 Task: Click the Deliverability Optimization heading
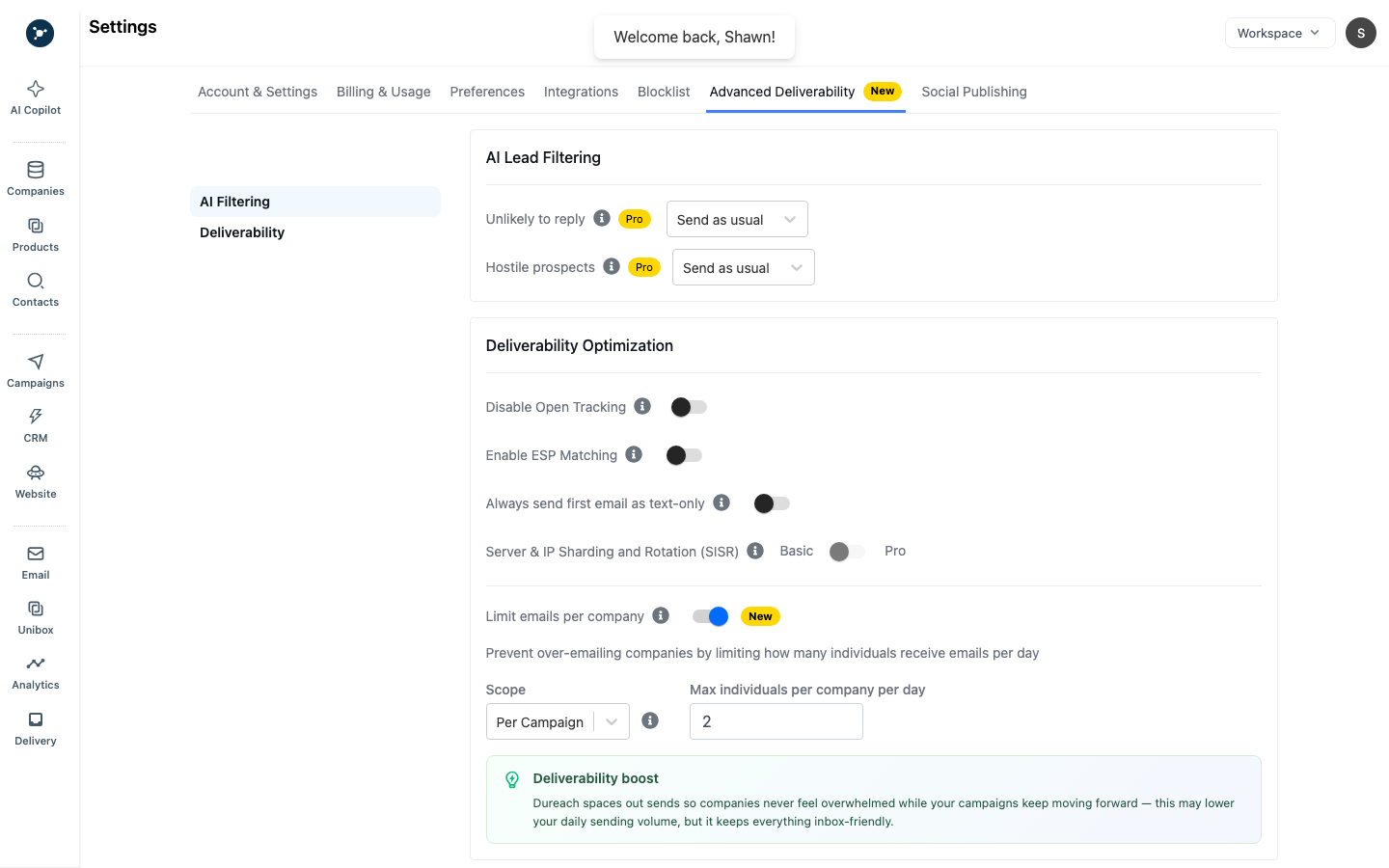click(x=580, y=345)
